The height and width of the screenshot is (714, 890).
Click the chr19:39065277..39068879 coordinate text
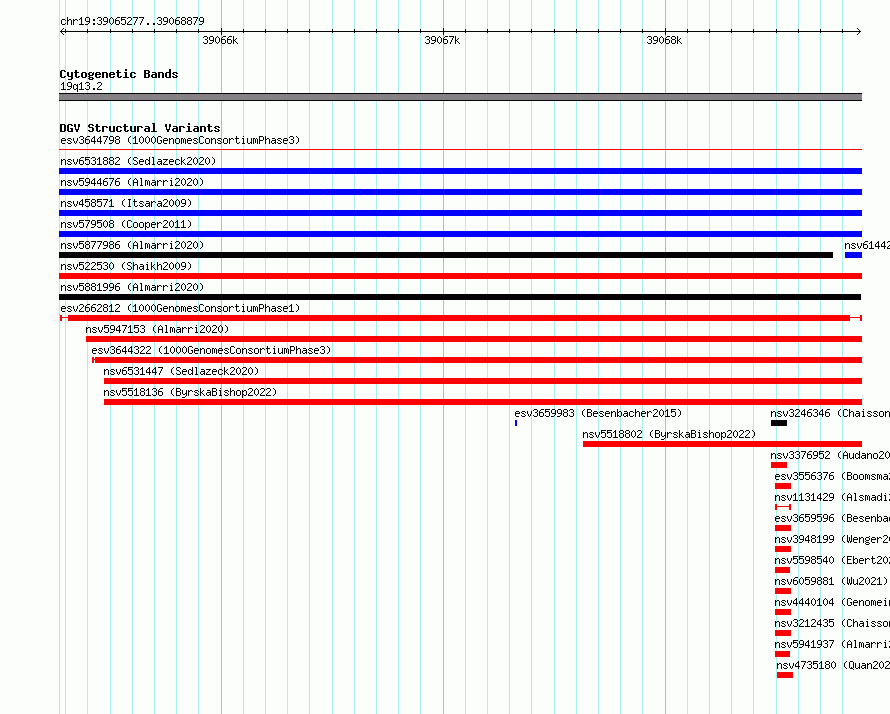click(x=132, y=21)
